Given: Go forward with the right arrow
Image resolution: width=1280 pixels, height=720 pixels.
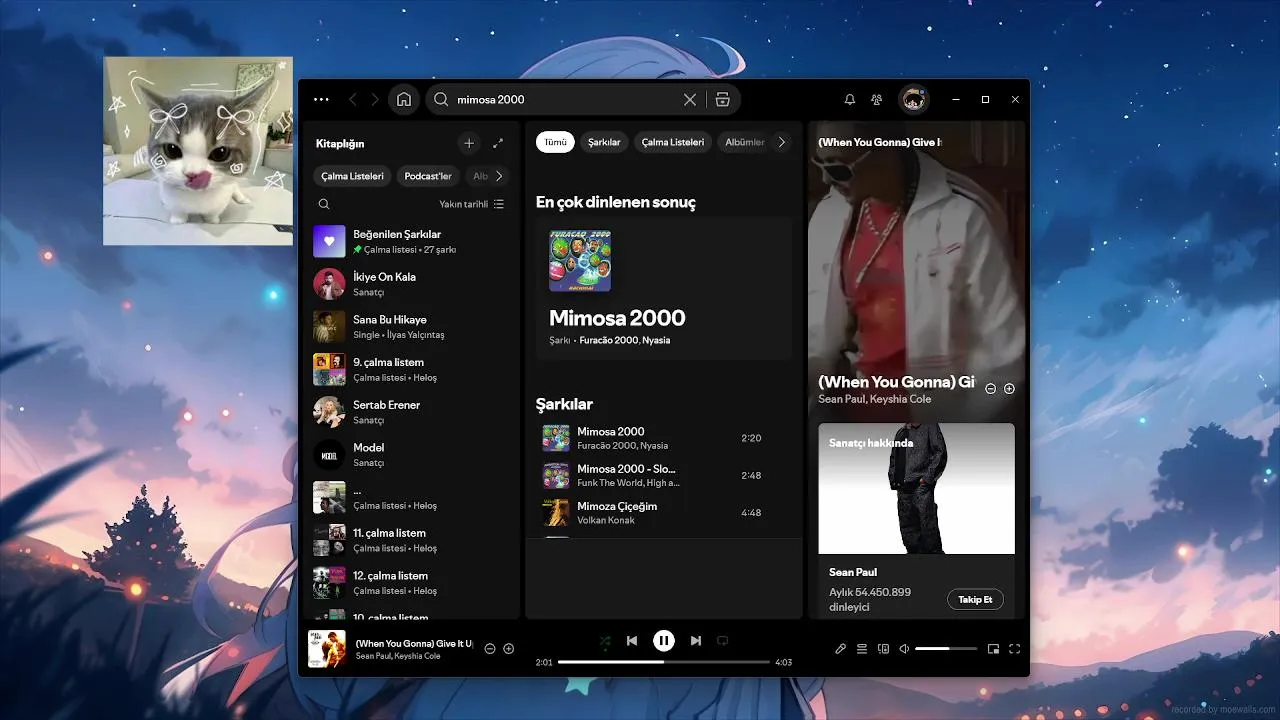Looking at the screenshot, I should [375, 99].
